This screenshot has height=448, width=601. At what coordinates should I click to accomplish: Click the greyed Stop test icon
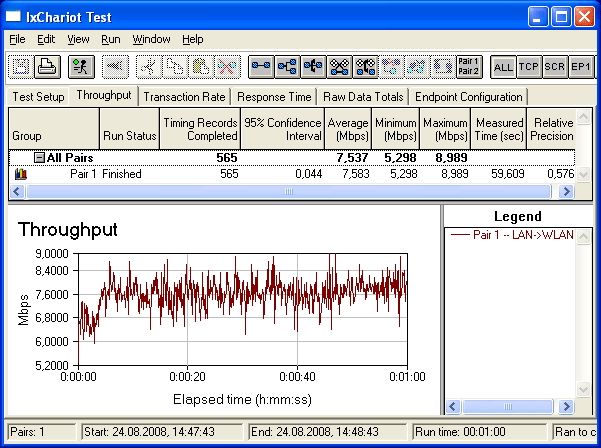(115, 67)
